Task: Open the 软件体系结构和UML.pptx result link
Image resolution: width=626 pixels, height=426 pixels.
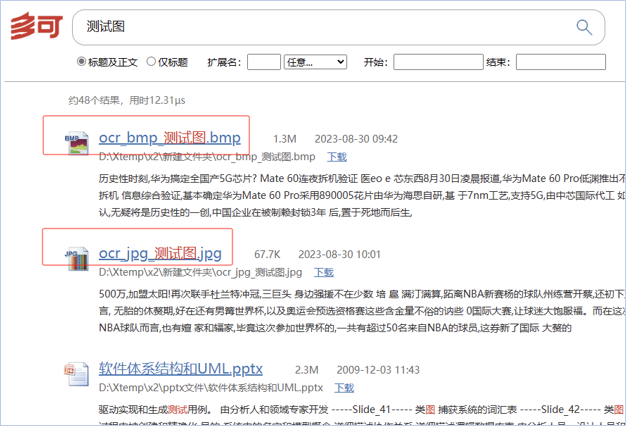Action: 180,369
